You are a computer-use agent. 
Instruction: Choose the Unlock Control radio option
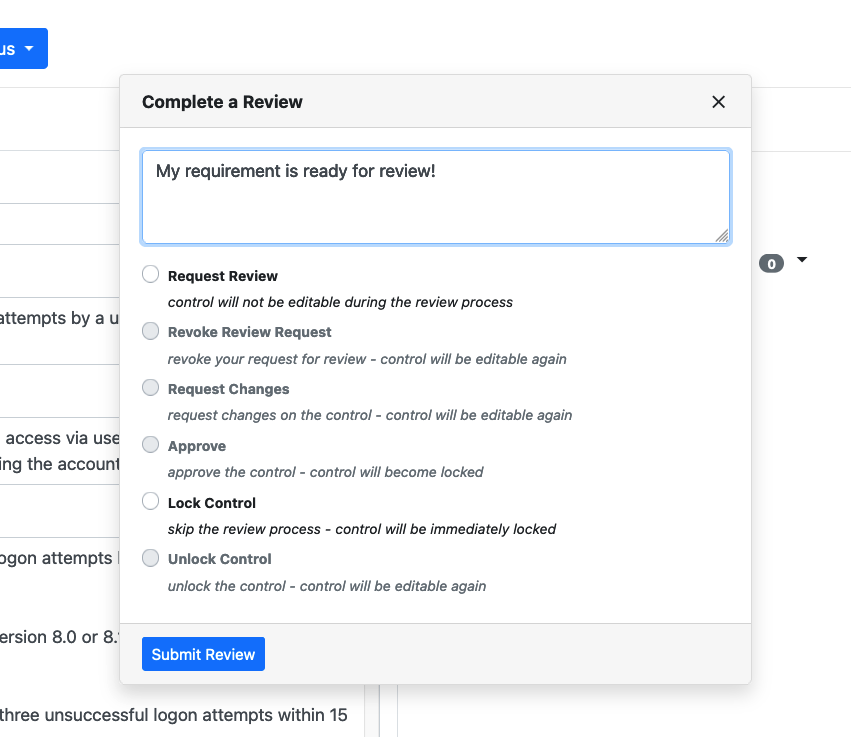pyautogui.click(x=150, y=558)
